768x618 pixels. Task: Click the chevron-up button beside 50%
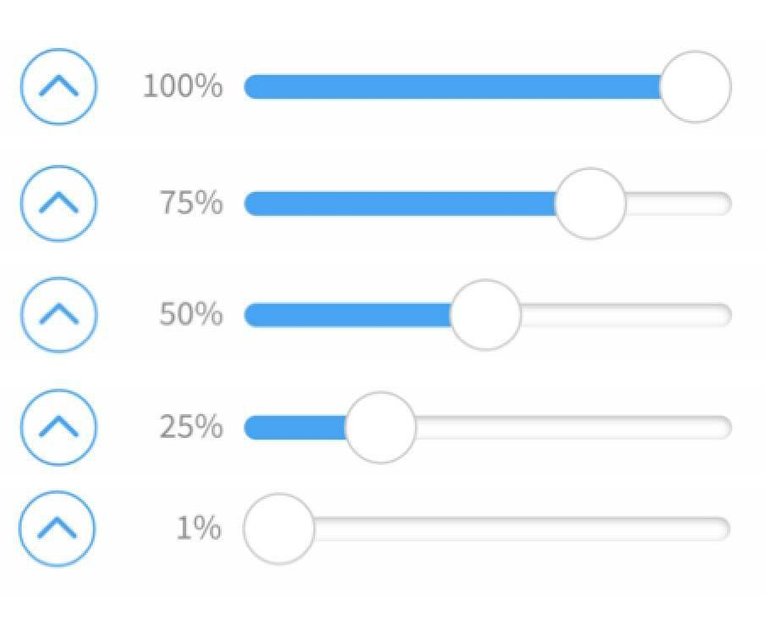pos(58,315)
